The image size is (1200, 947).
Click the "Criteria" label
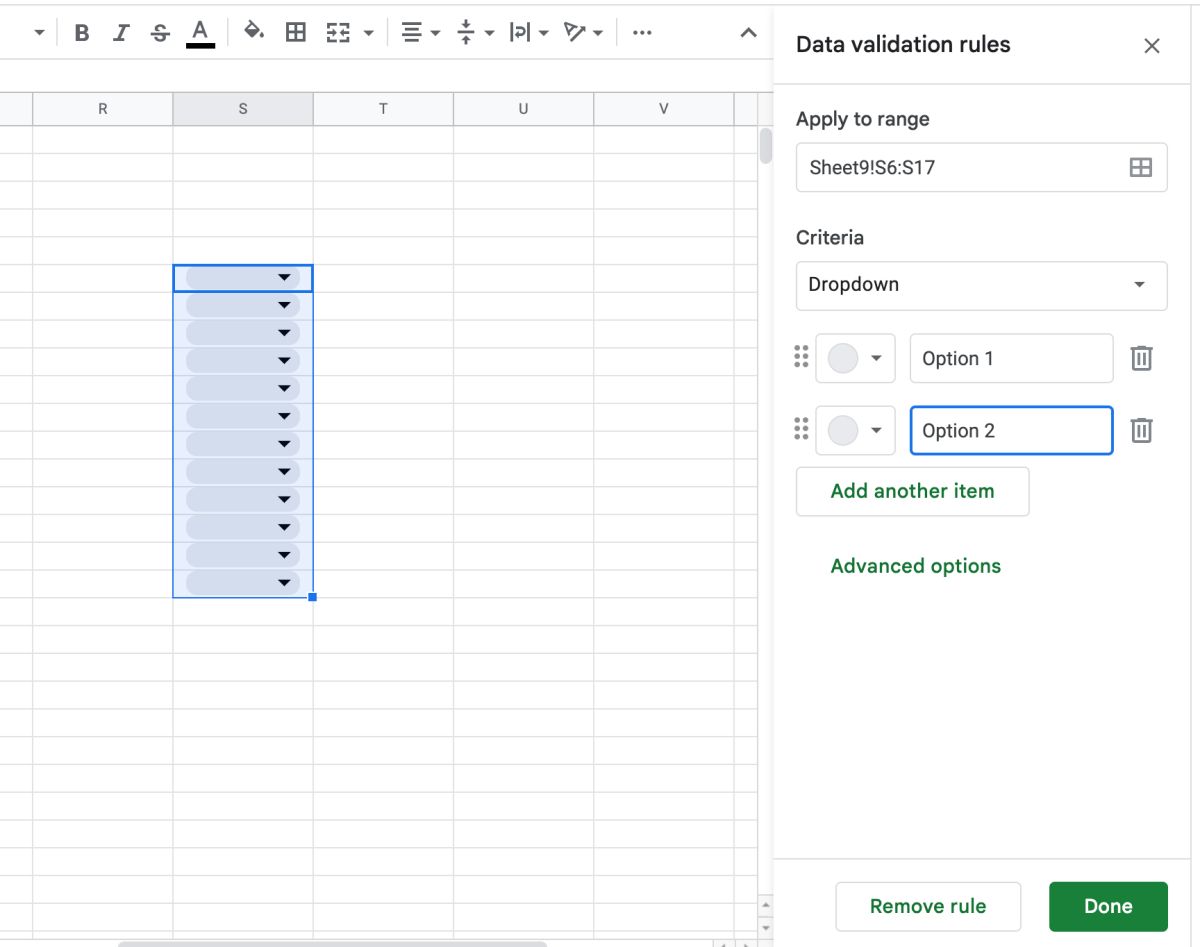click(x=829, y=238)
